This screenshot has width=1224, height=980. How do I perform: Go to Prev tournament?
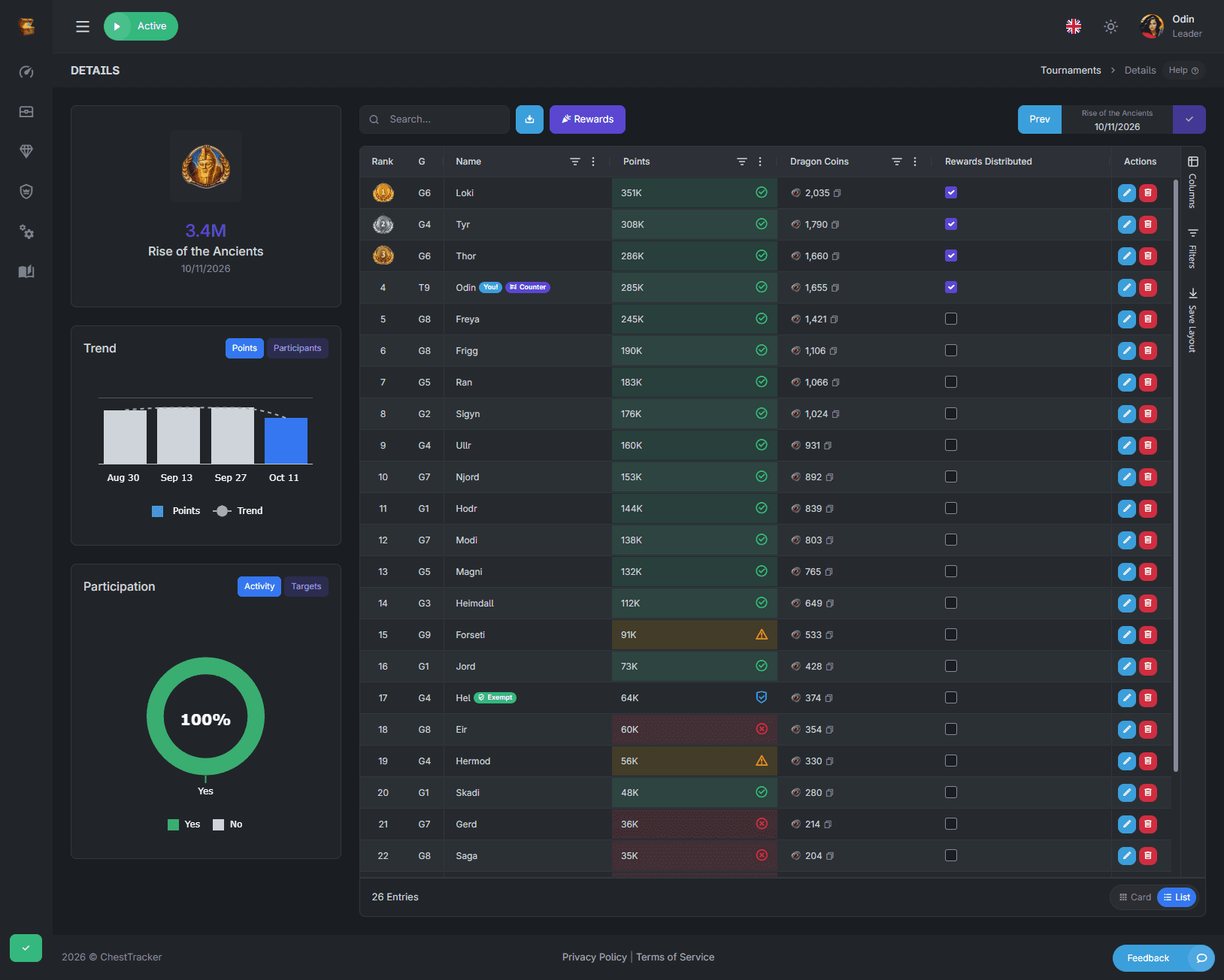tap(1040, 119)
